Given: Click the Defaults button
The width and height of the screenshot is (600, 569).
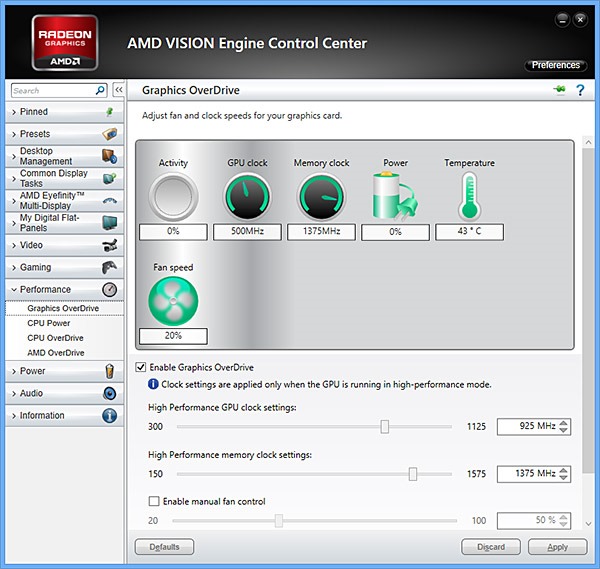Looking at the screenshot, I should [x=164, y=547].
